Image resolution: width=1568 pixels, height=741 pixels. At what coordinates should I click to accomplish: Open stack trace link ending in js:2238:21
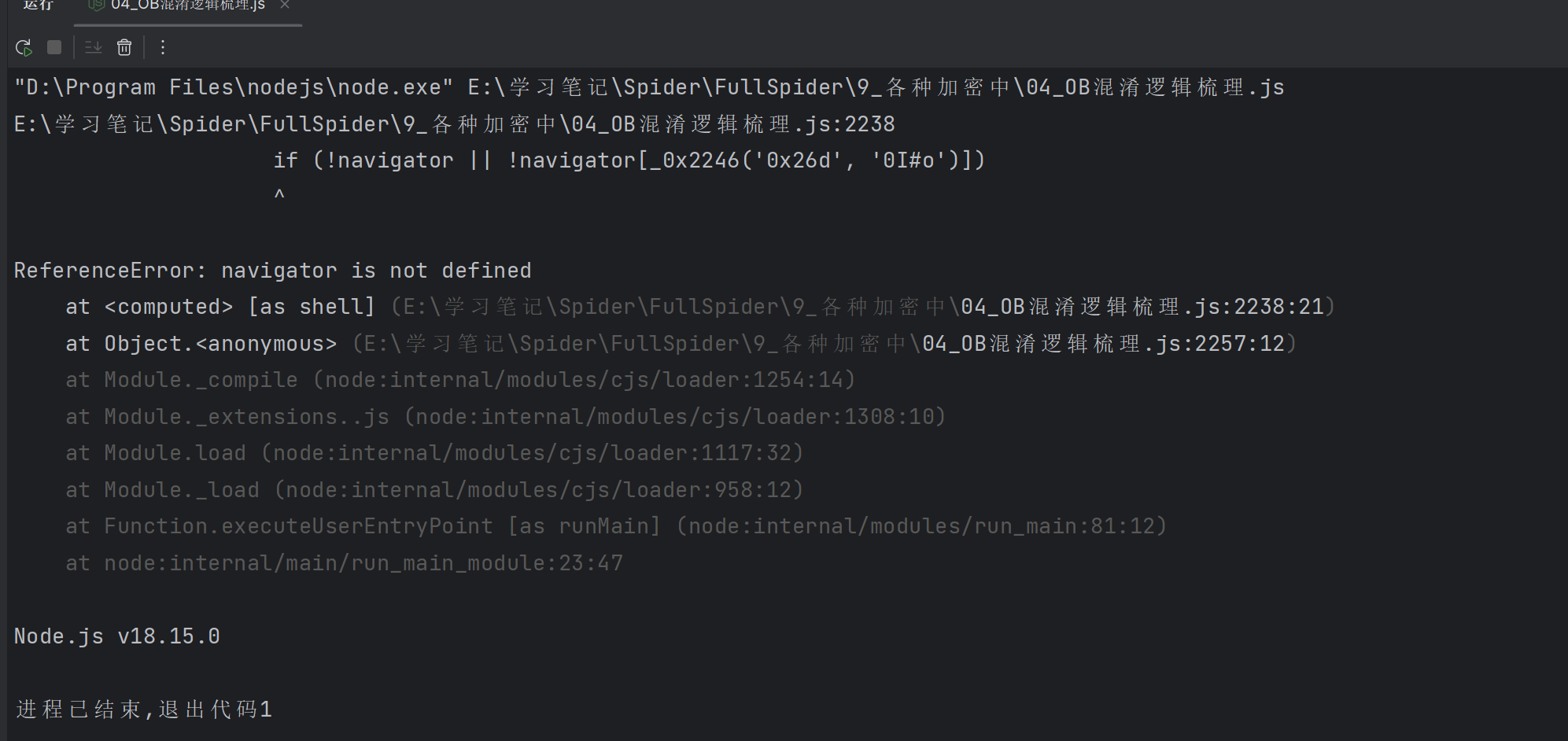tap(864, 307)
